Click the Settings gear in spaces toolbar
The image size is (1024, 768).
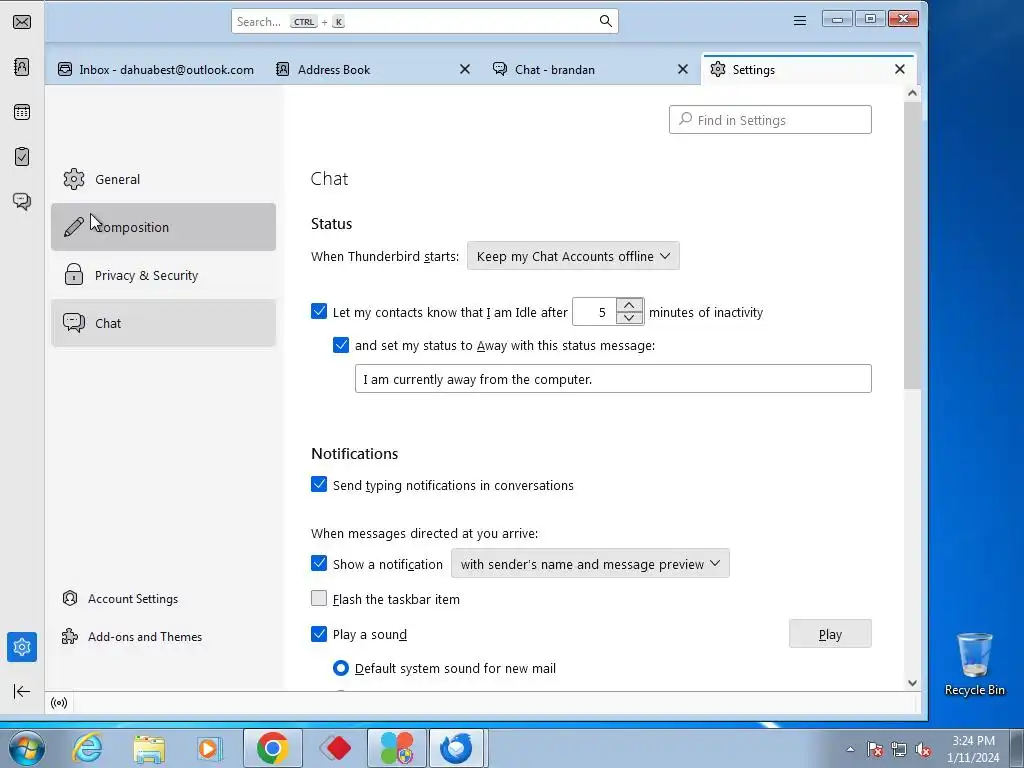point(22,647)
